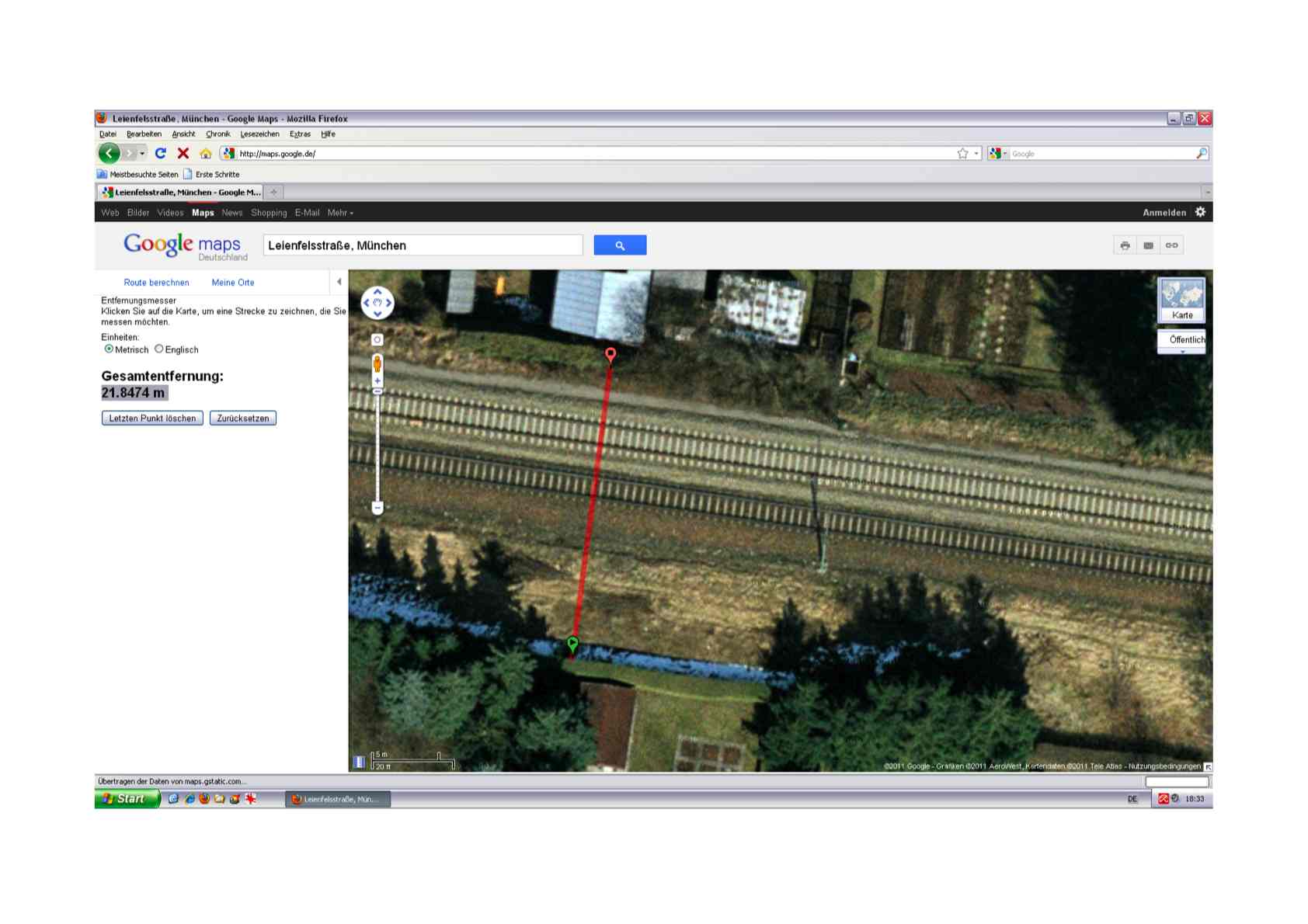Click the map pan control compass

point(377,303)
